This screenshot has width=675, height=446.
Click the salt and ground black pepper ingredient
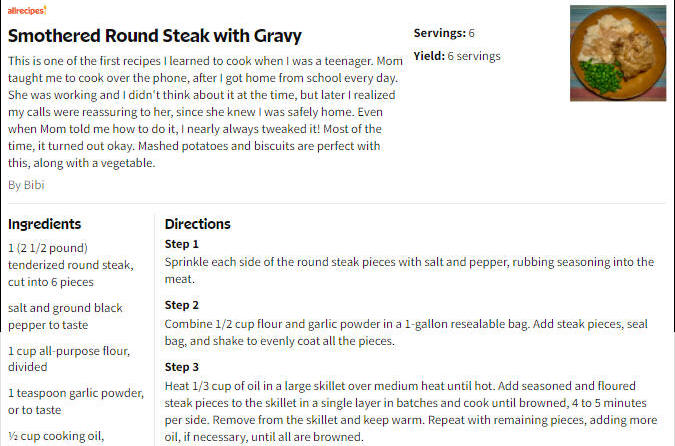tap(65, 316)
